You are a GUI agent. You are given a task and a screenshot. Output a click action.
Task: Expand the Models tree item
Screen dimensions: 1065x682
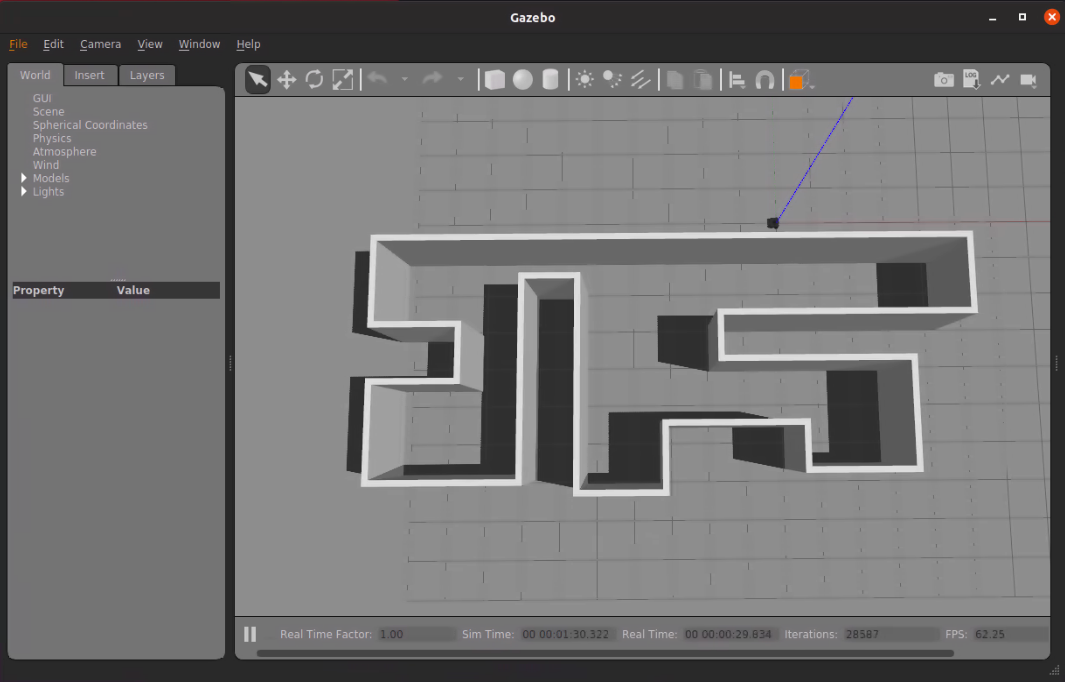(x=24, y=178)
